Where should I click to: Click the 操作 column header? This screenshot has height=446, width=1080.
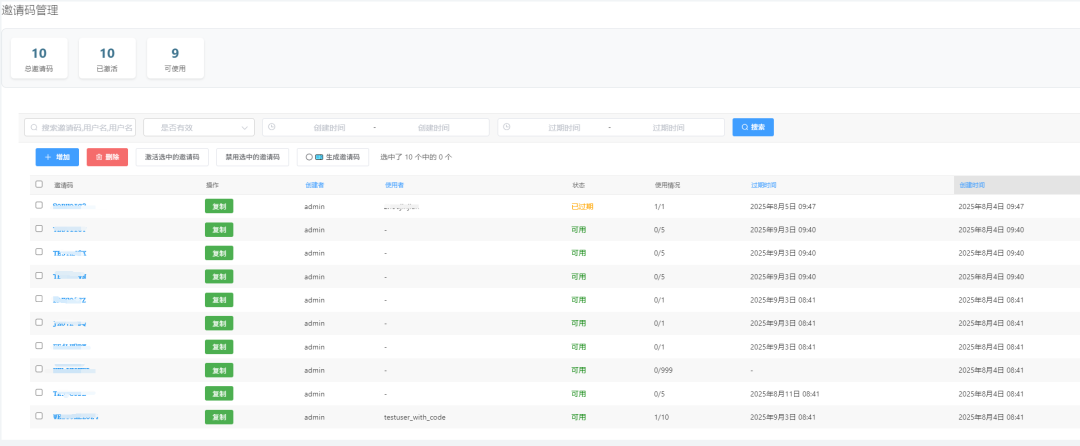pos(213,185)
